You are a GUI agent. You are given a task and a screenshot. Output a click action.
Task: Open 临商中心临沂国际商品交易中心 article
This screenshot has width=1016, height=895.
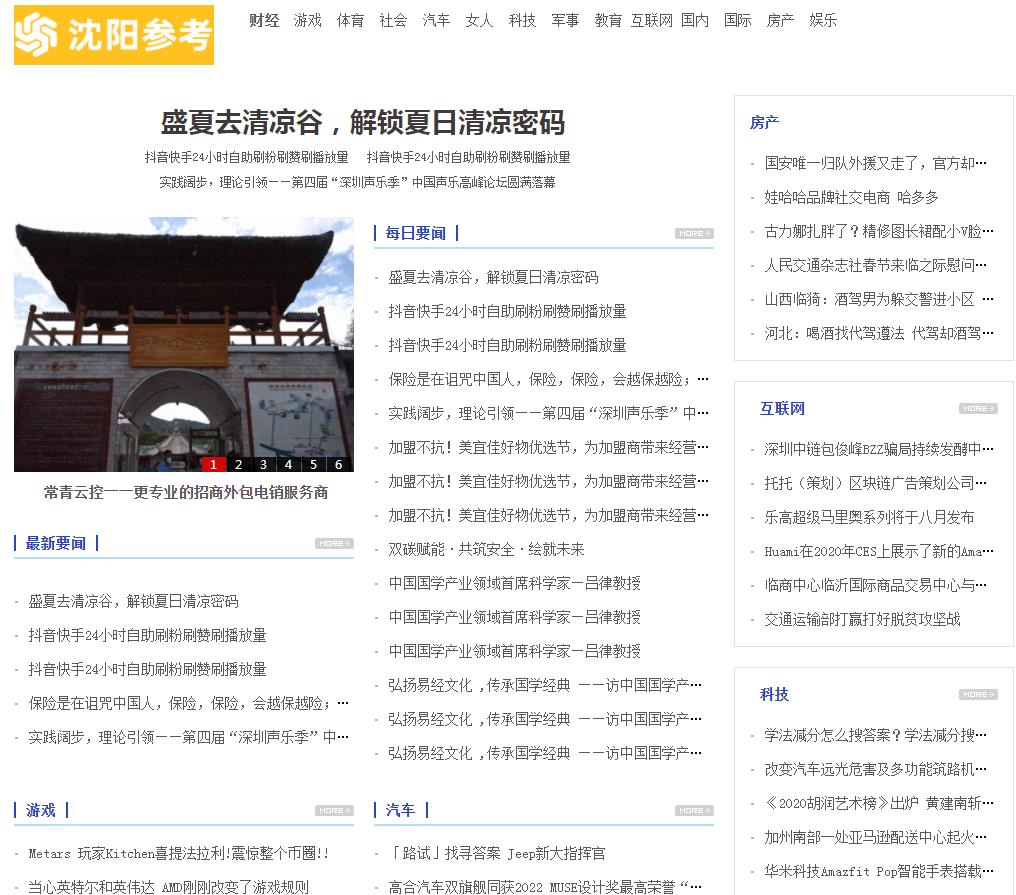point(875,585)
